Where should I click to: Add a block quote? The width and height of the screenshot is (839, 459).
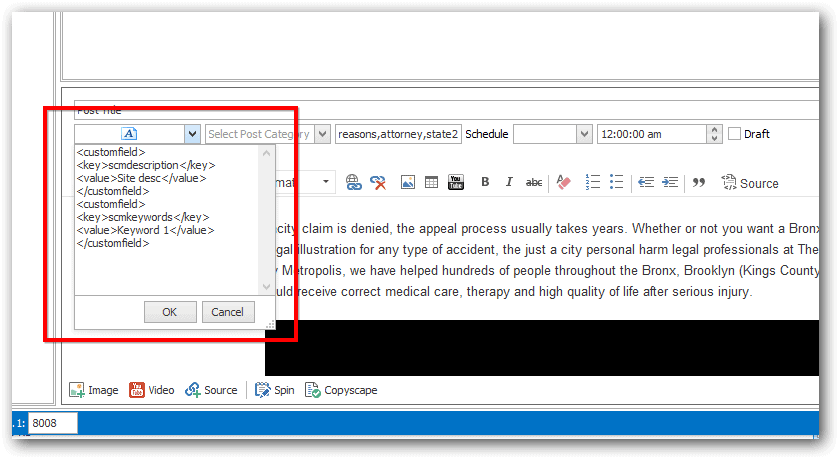click(699, 182)
